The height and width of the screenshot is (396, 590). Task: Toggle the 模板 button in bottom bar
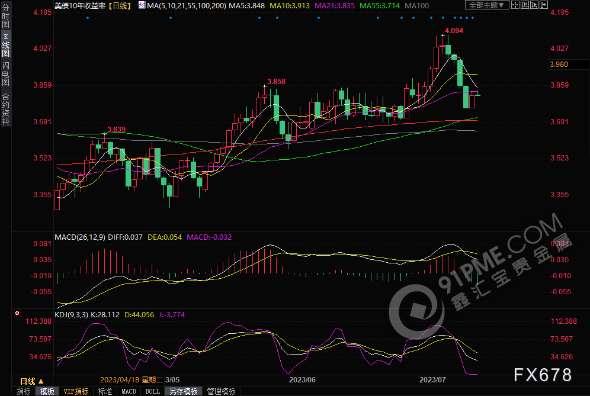point(47,392)
